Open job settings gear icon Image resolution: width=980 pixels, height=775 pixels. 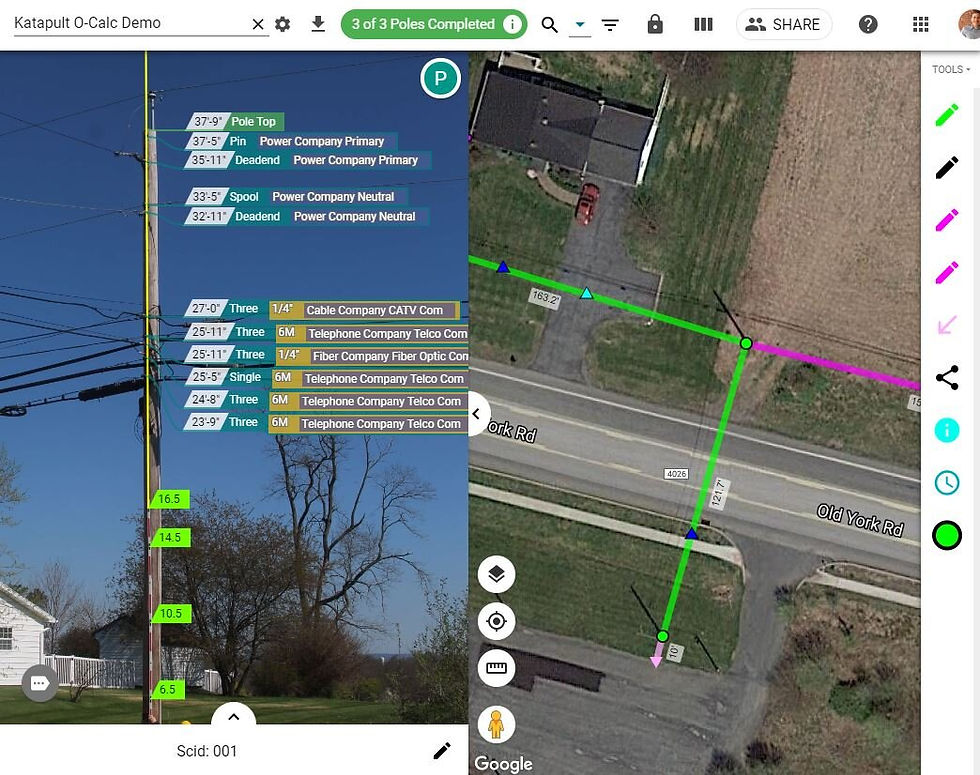(x=282, y=24)
